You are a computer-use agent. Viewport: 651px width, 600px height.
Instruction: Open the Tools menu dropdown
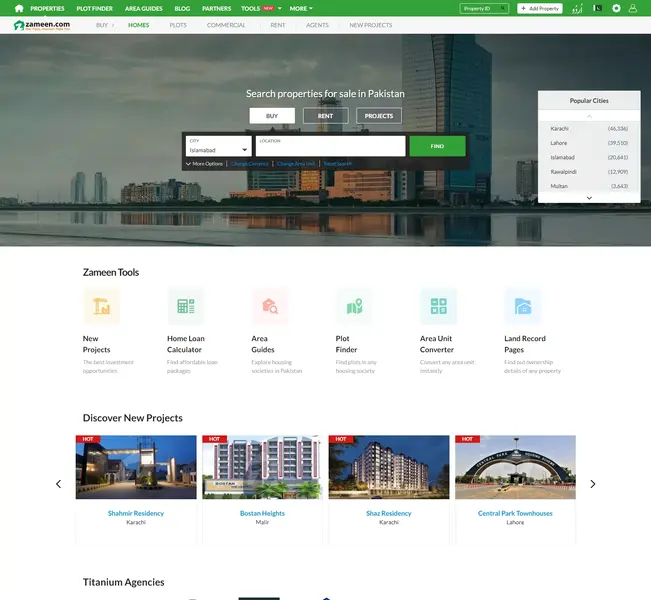[261, 8]
